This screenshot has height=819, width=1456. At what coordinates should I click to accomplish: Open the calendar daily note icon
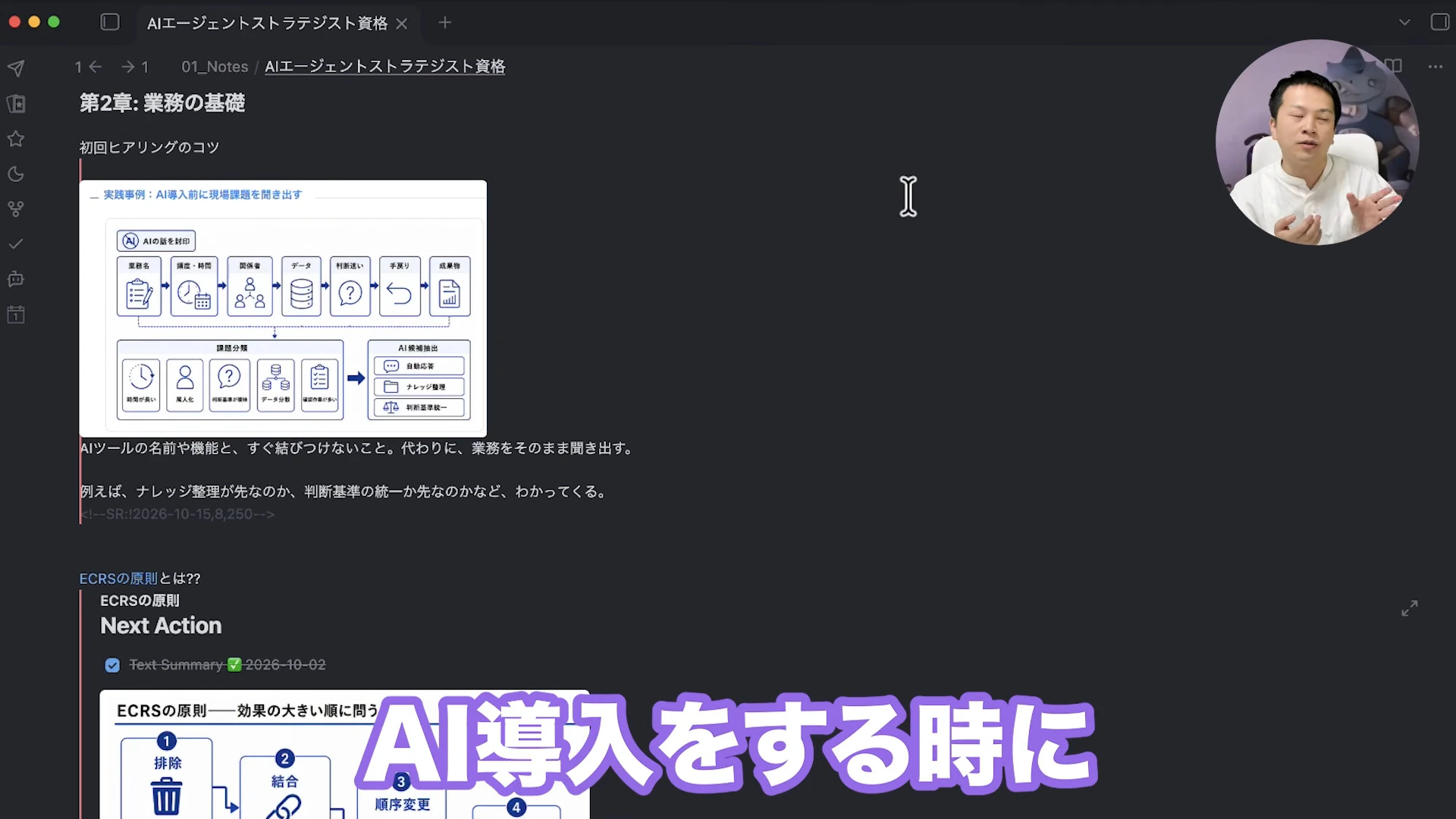(x=16, y=315)
